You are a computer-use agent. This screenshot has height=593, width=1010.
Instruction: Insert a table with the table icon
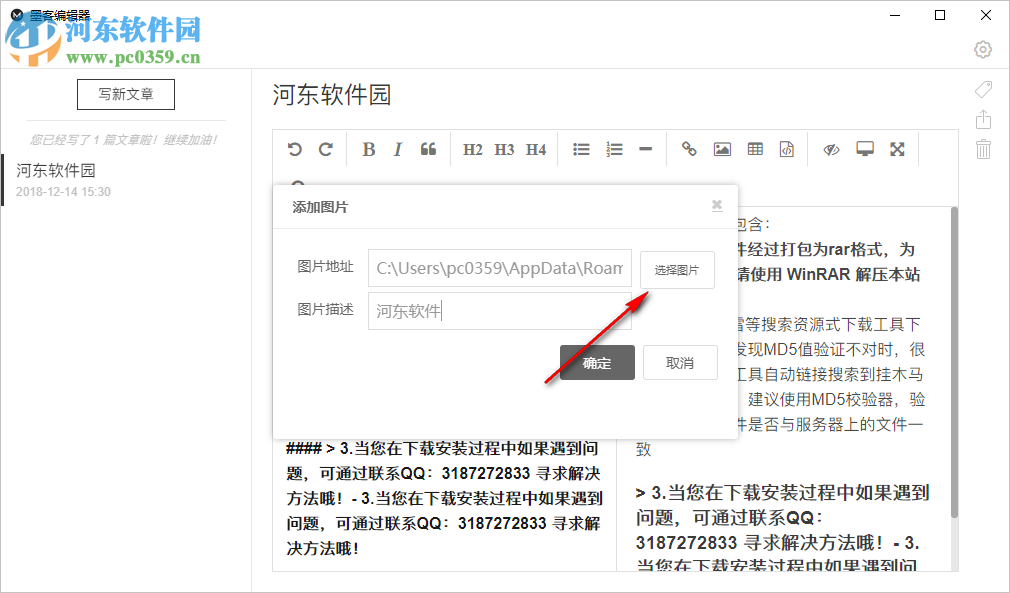click(x=754, y=148)
